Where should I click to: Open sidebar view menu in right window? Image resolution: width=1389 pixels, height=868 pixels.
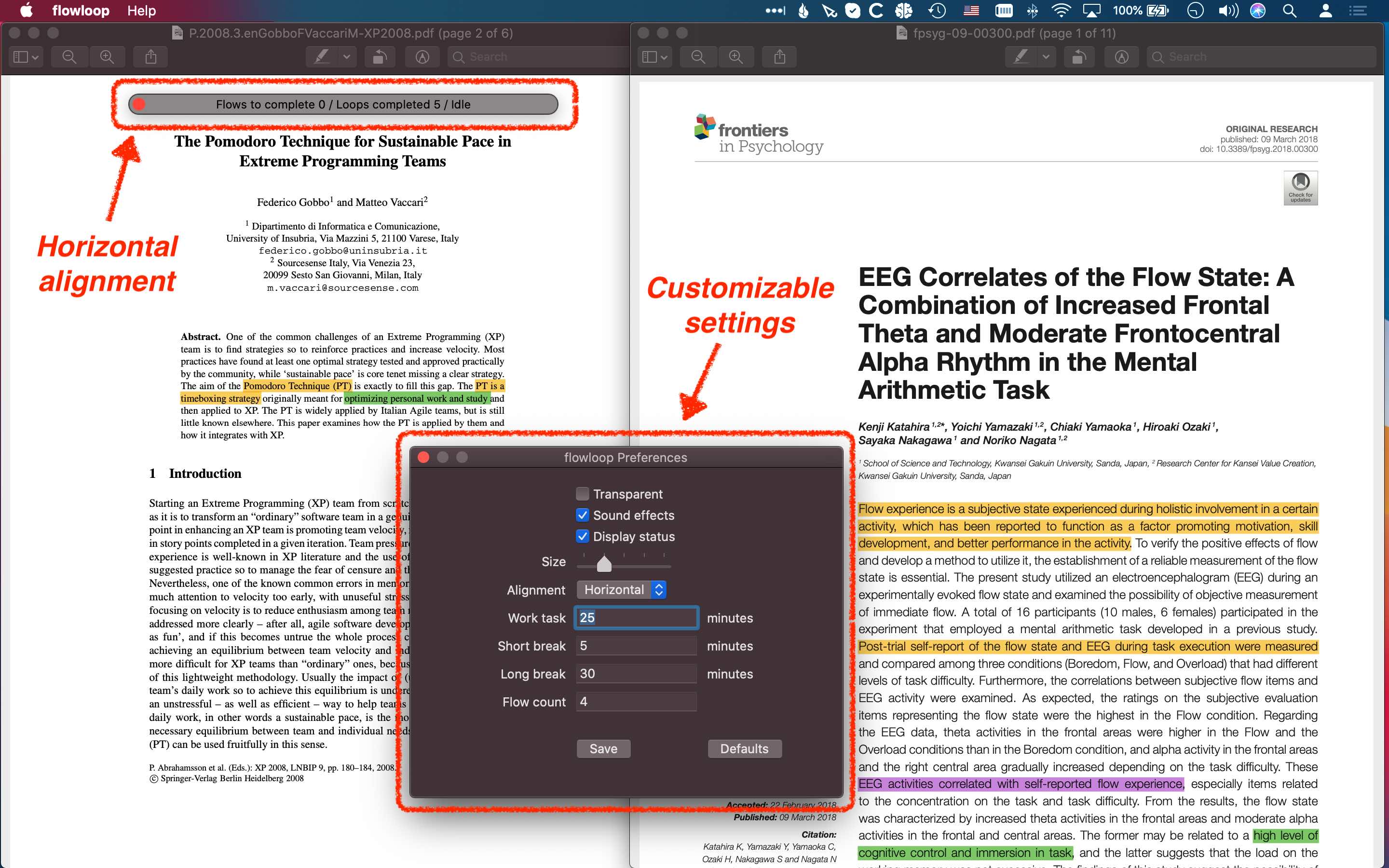pos(655,57)
